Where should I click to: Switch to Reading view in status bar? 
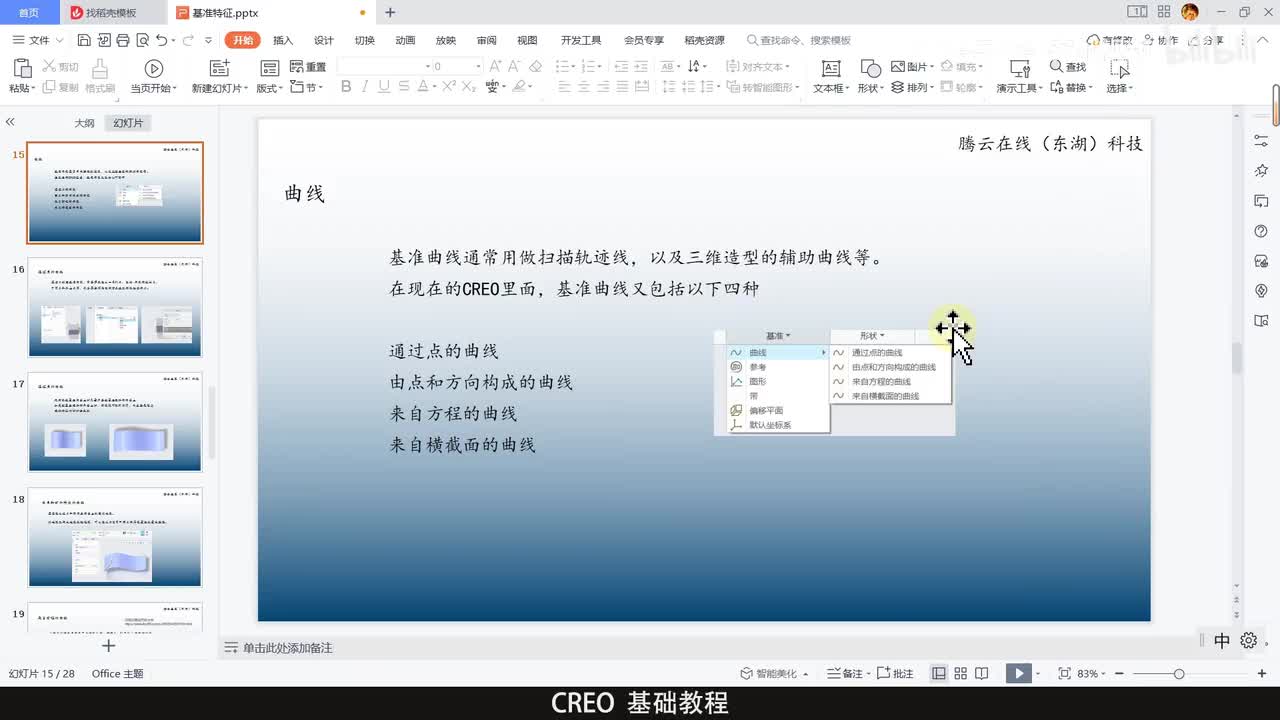982,674
